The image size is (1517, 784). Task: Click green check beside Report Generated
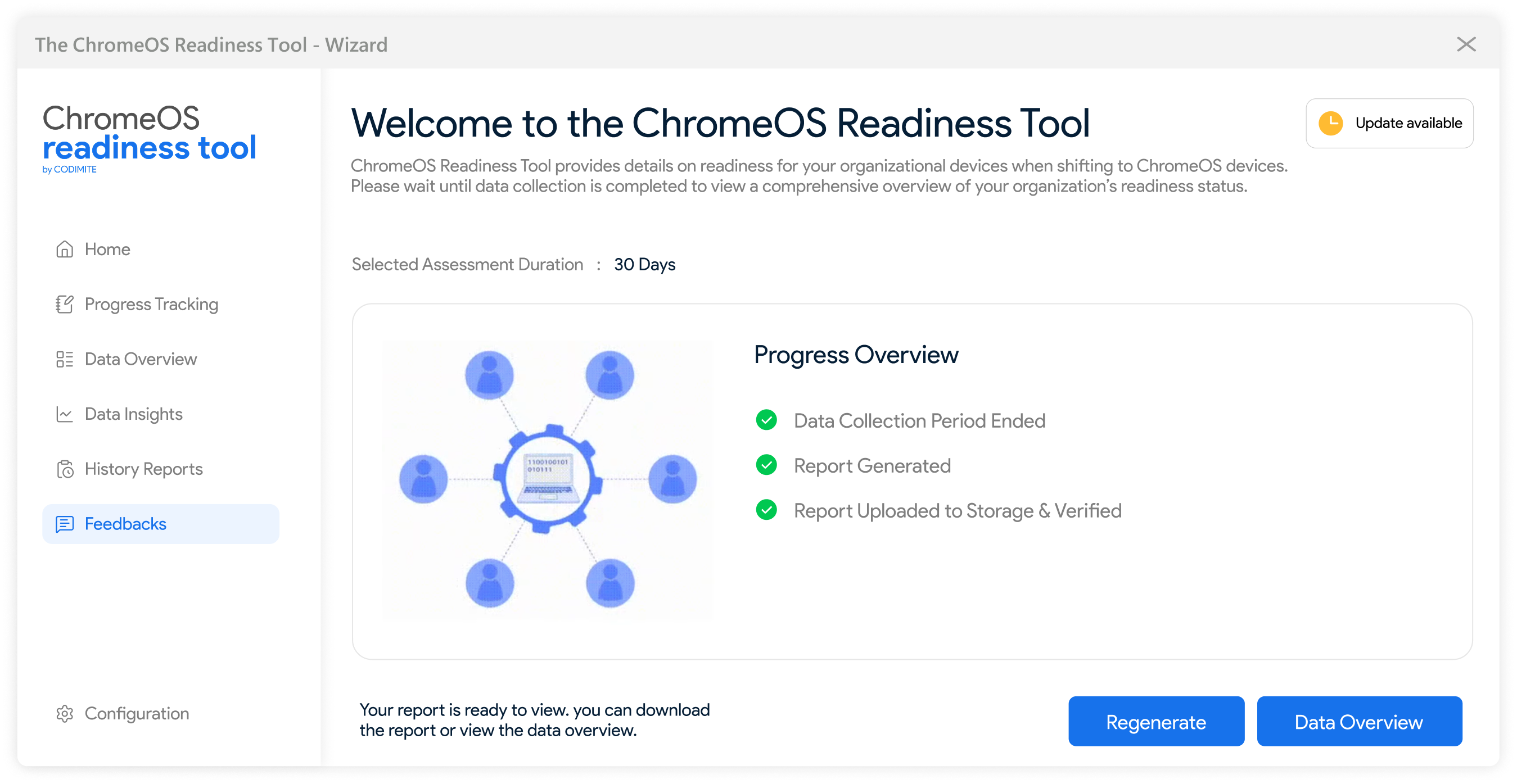point(766,465)
